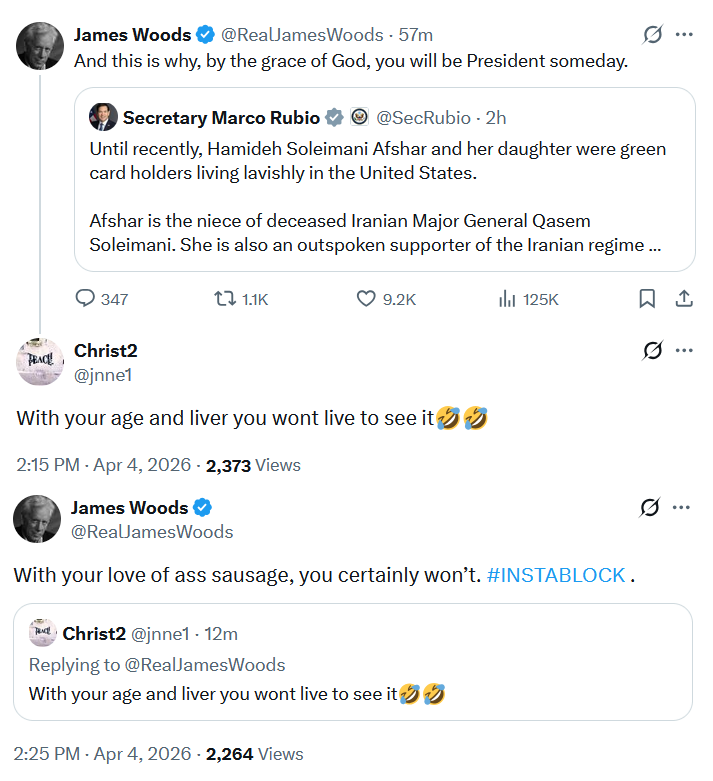Open more options for top James Woods tweet

pos(684,35)
